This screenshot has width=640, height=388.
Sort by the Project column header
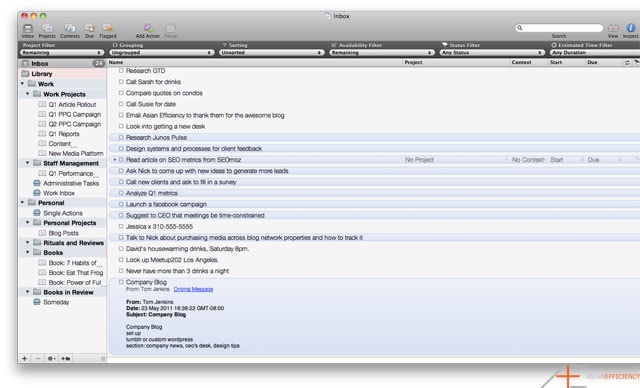pyautogui.click(x=456, y=62)
